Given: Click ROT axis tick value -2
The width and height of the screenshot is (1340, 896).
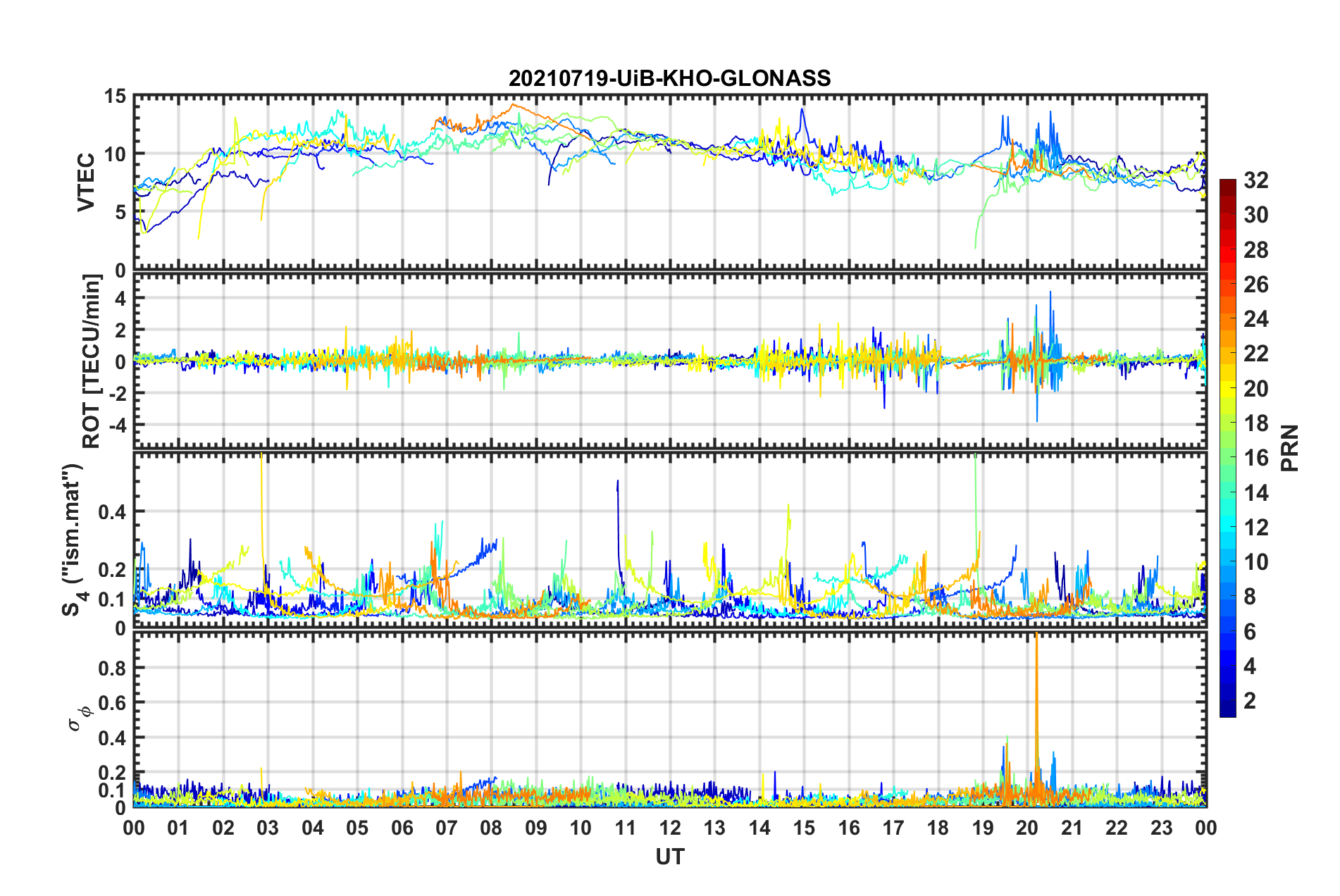Looking at the screenshot, I should (x=117, y=393).
